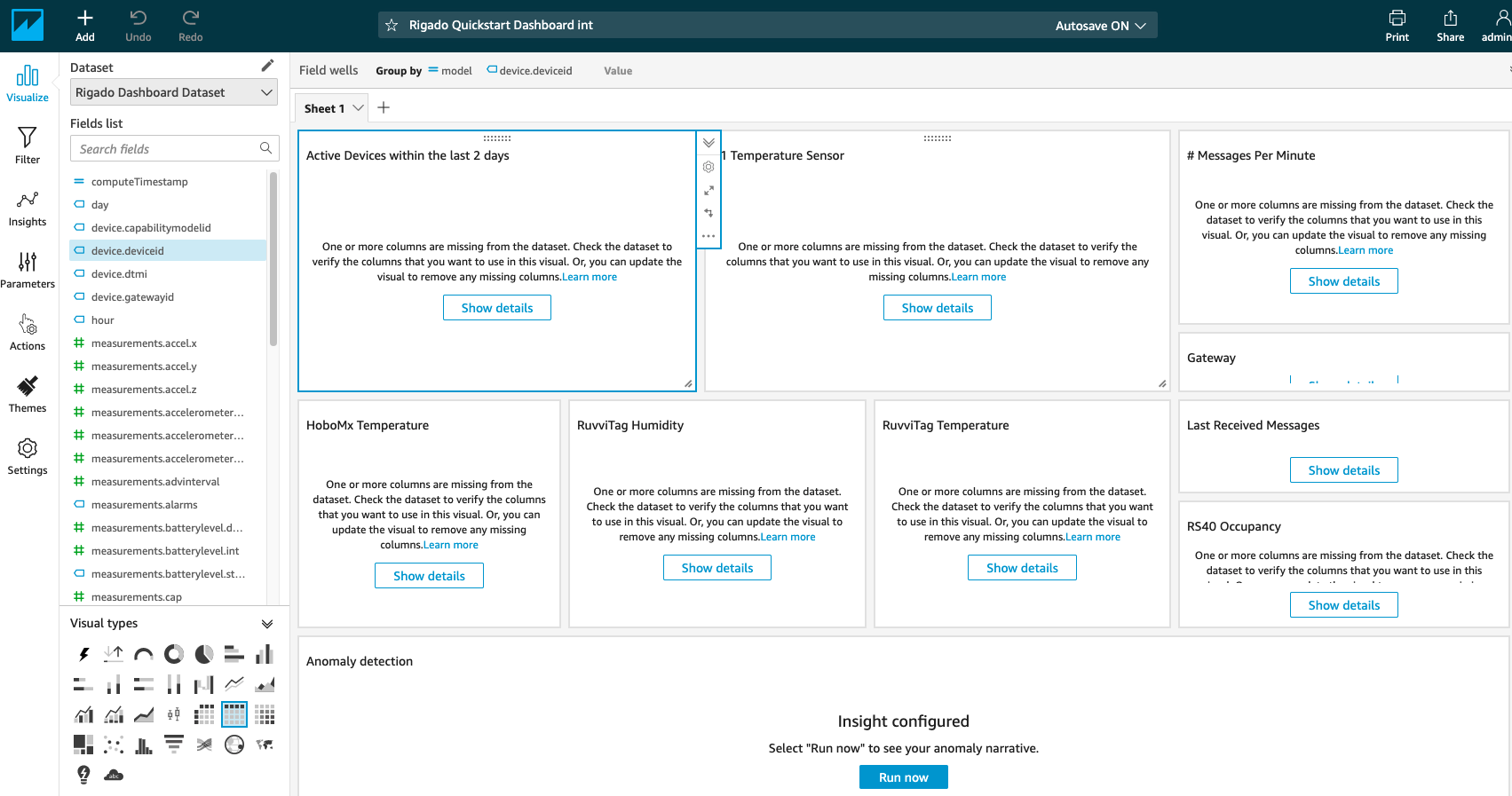The height and width of the screenshot is (796, 1512).
Task: Open the analysis Settings pane
Action: click(x=28, y=457)
